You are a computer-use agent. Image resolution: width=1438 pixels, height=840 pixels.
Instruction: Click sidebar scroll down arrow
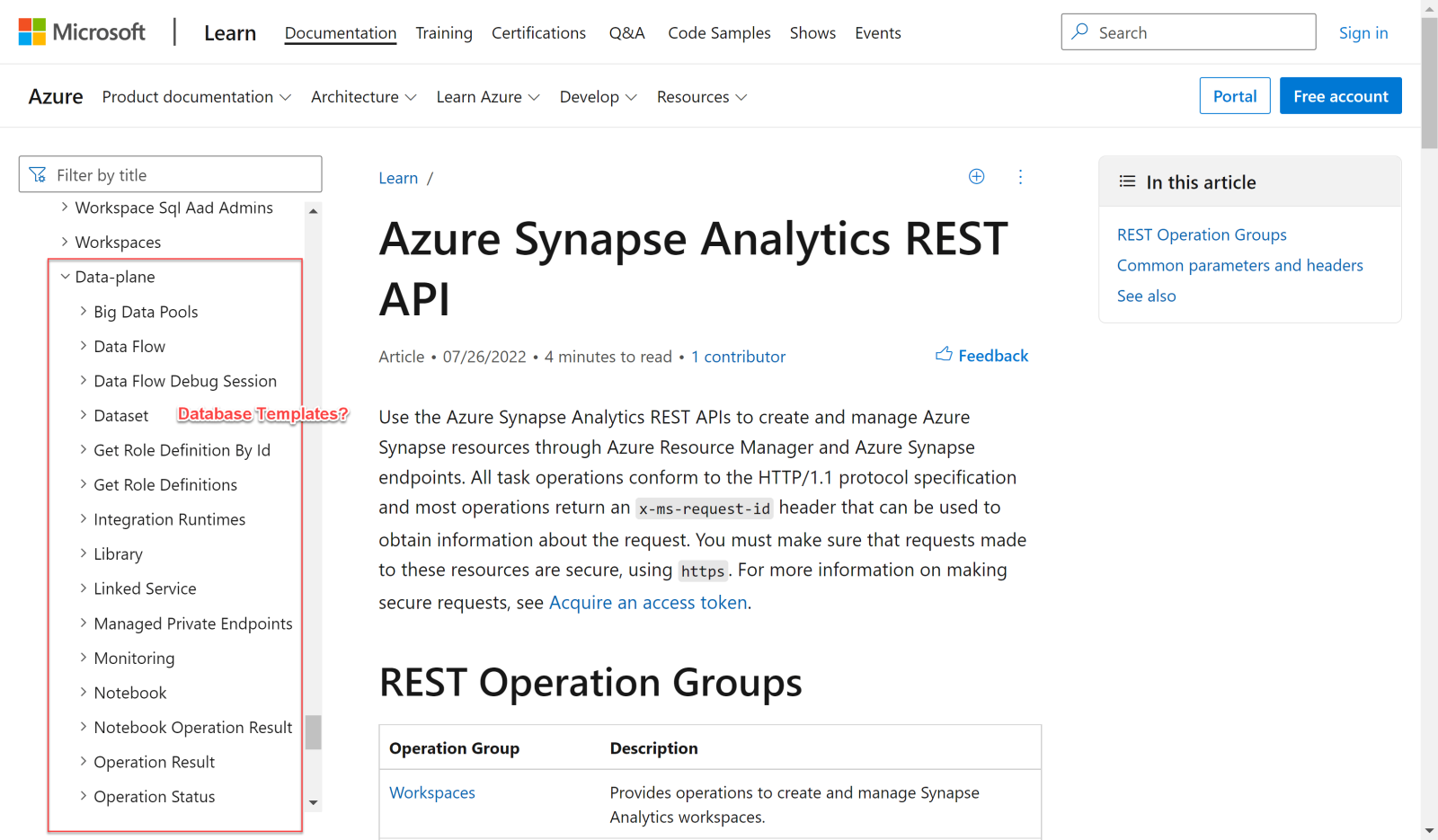click(314, 802)
